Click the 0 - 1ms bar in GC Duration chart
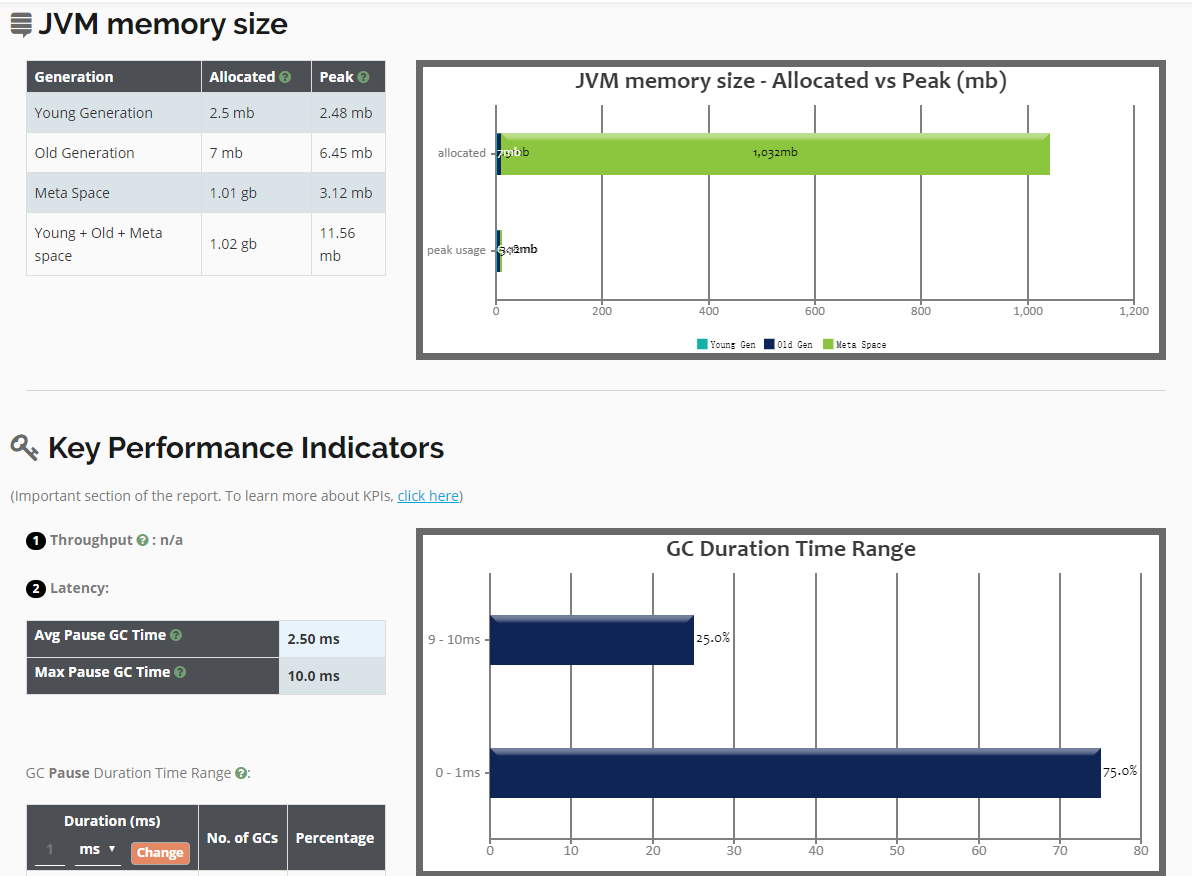Viewport: 1192px width, 876px height. click(x=795, y=772)
